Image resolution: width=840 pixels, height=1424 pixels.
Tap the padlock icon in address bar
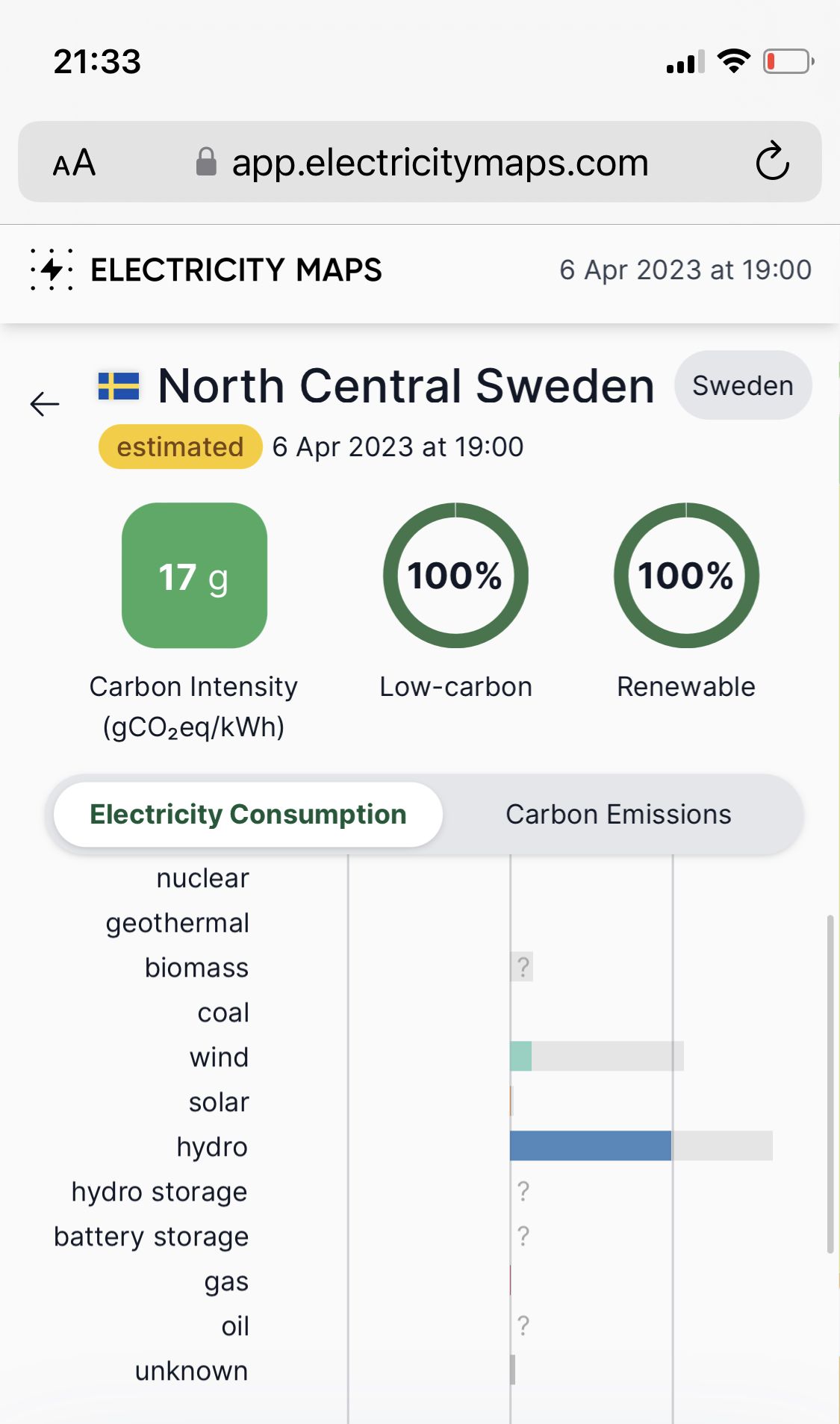tap(206, 161)
